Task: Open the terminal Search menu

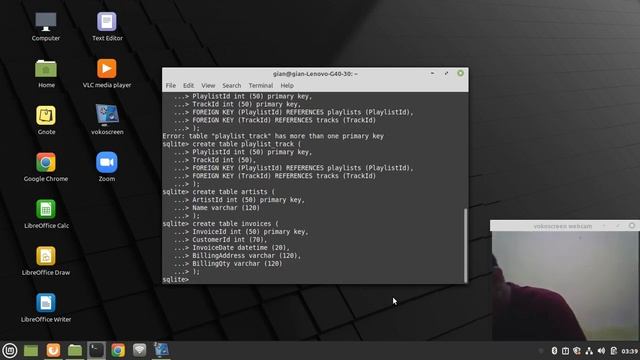Action: pos(231,85)
